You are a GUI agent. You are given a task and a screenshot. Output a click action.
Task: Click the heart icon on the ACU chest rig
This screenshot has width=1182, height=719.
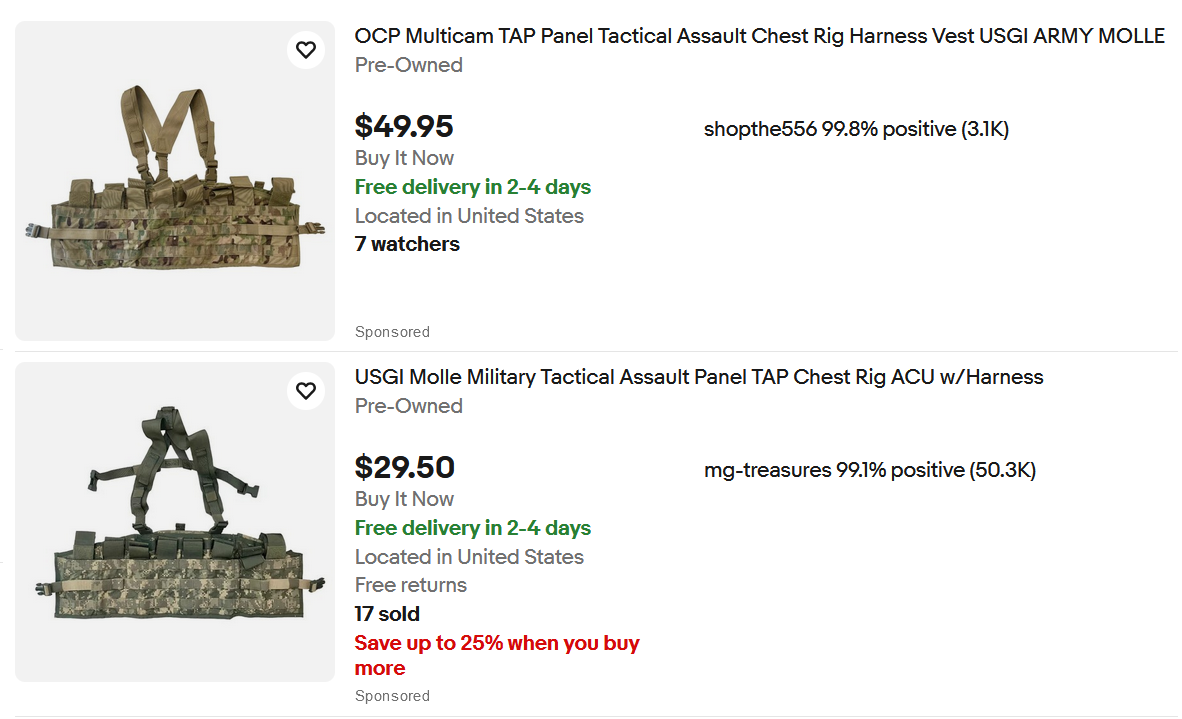[x=306, y=391]
